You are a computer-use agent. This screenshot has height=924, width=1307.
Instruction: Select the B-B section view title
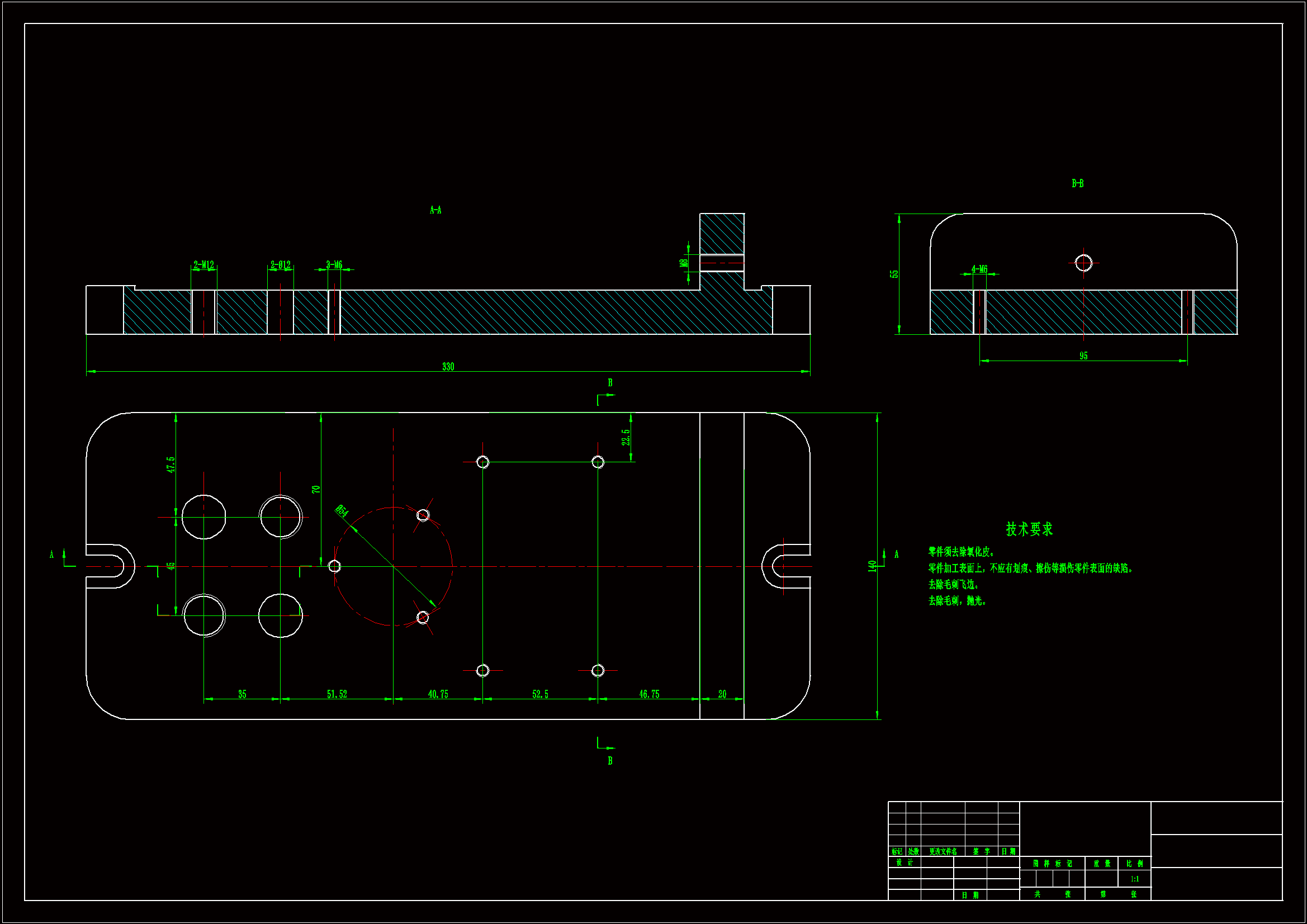pos(1078,183)
